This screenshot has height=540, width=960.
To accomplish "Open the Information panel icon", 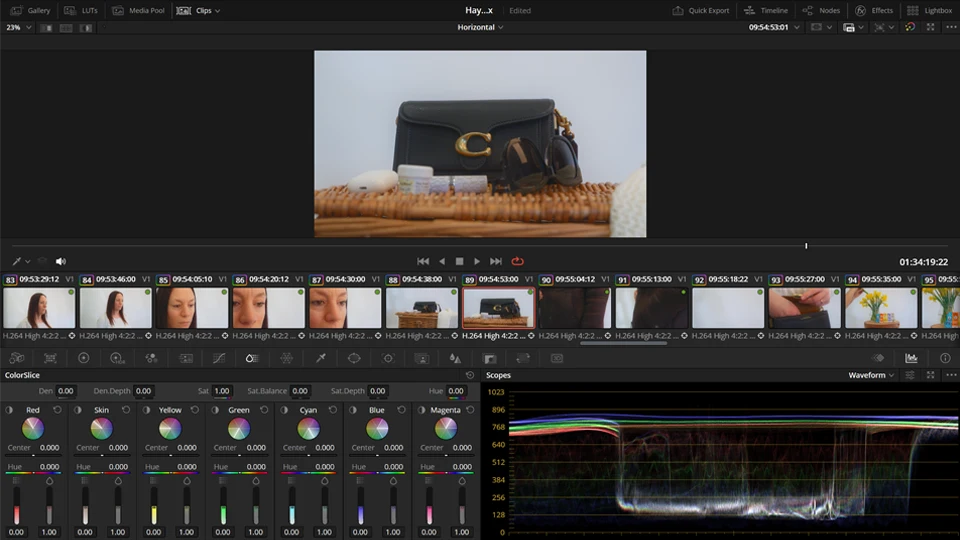I will click(945, 358).
